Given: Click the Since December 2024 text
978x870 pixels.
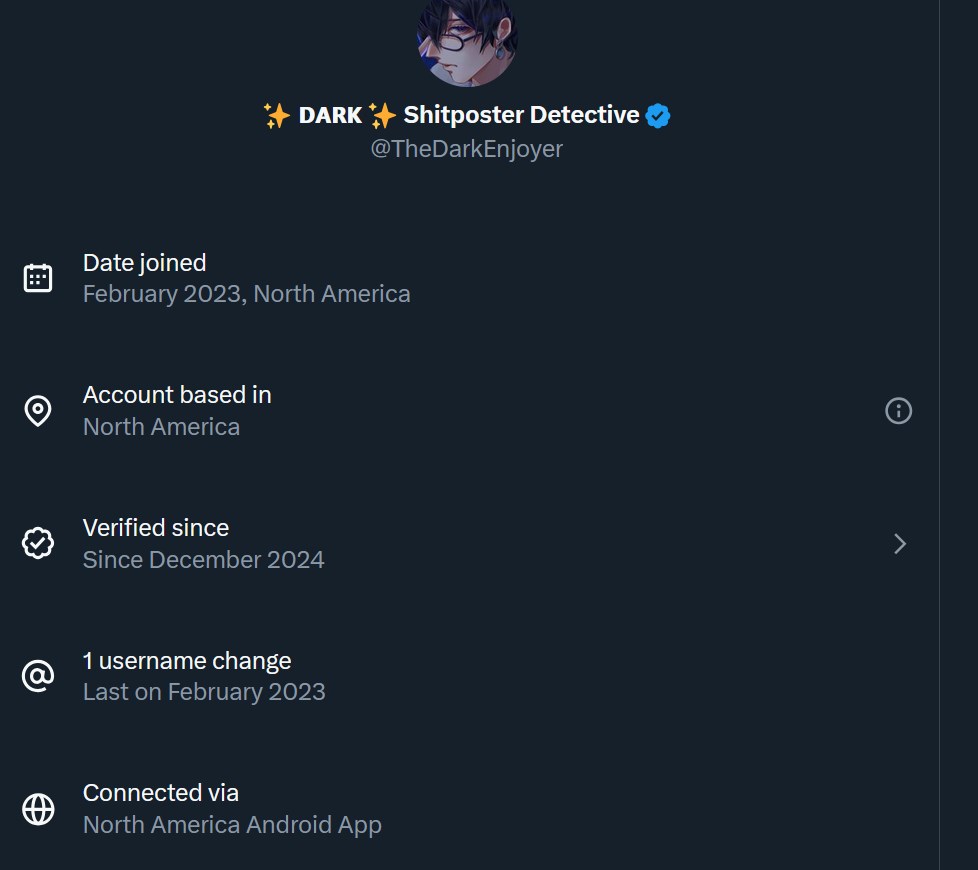Looking at the screenshot, I should tap(204, 559).
